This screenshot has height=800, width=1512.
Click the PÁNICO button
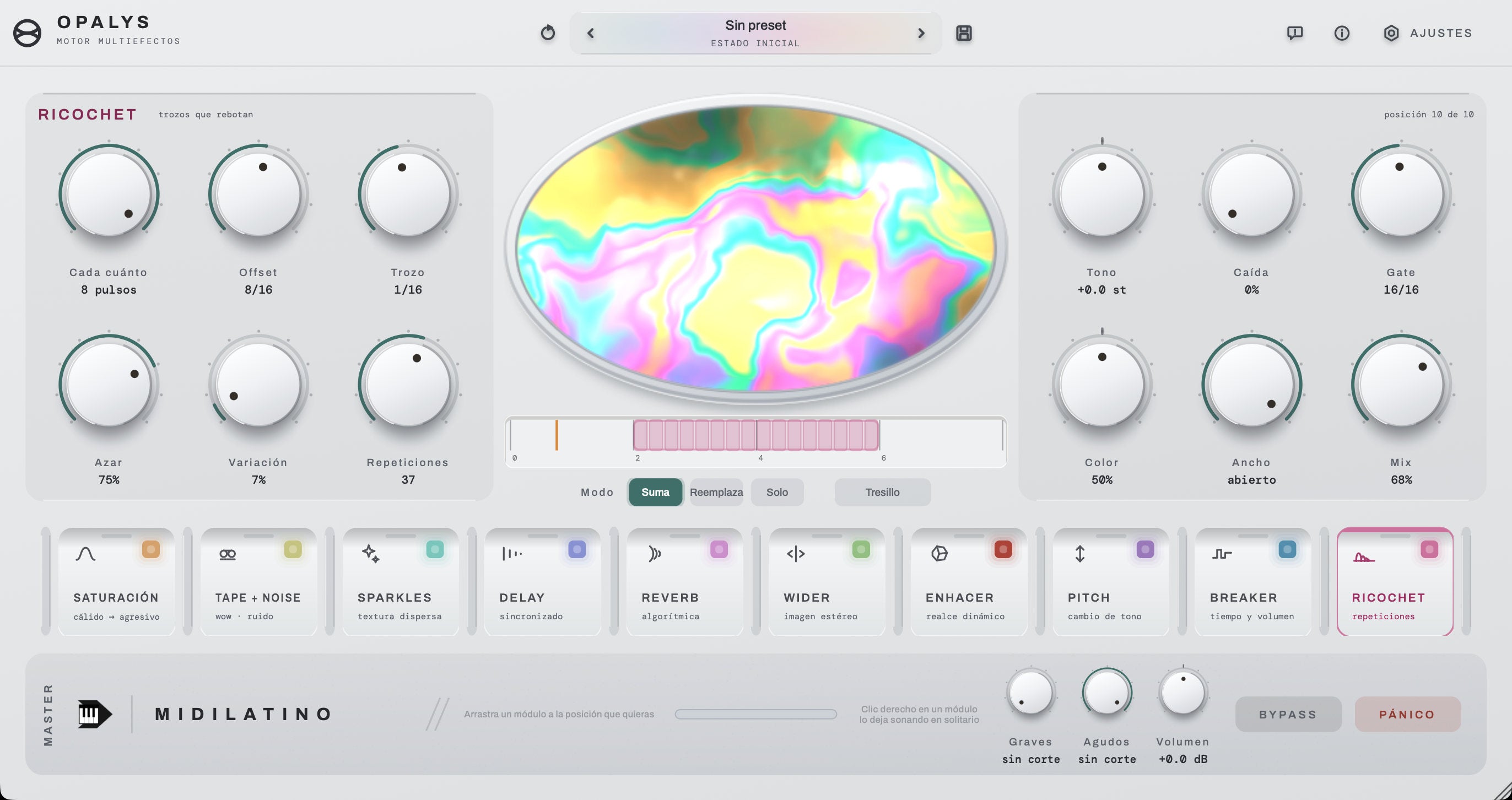(1407, 713)
